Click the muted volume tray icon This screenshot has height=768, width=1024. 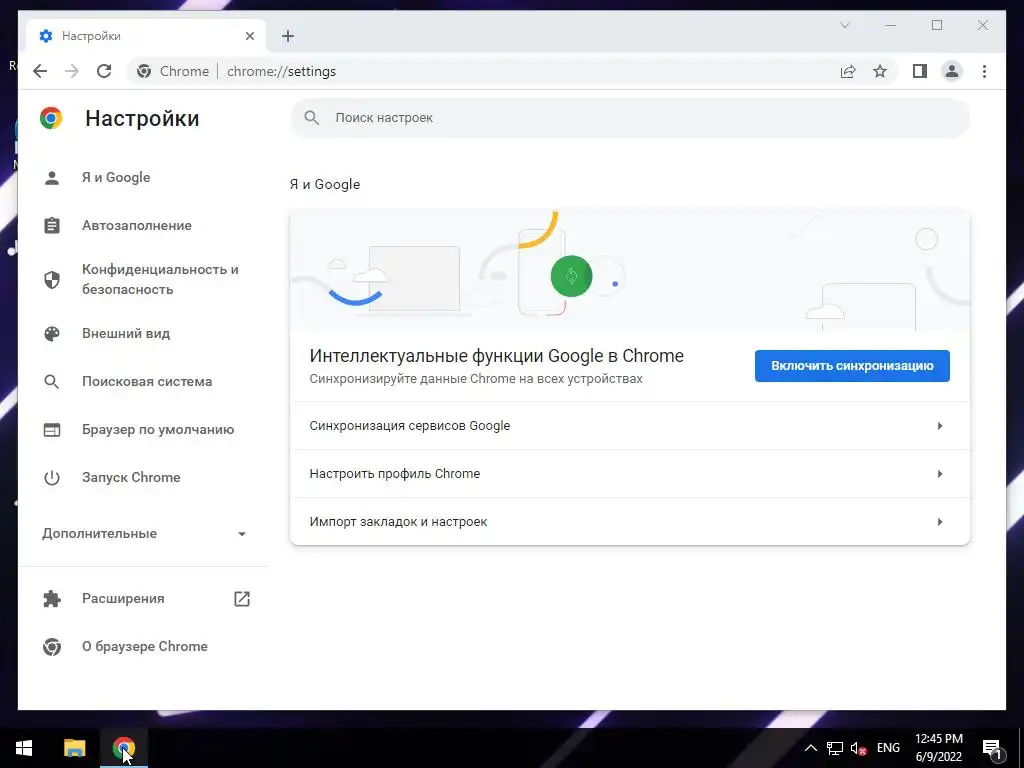coord(858,748)
